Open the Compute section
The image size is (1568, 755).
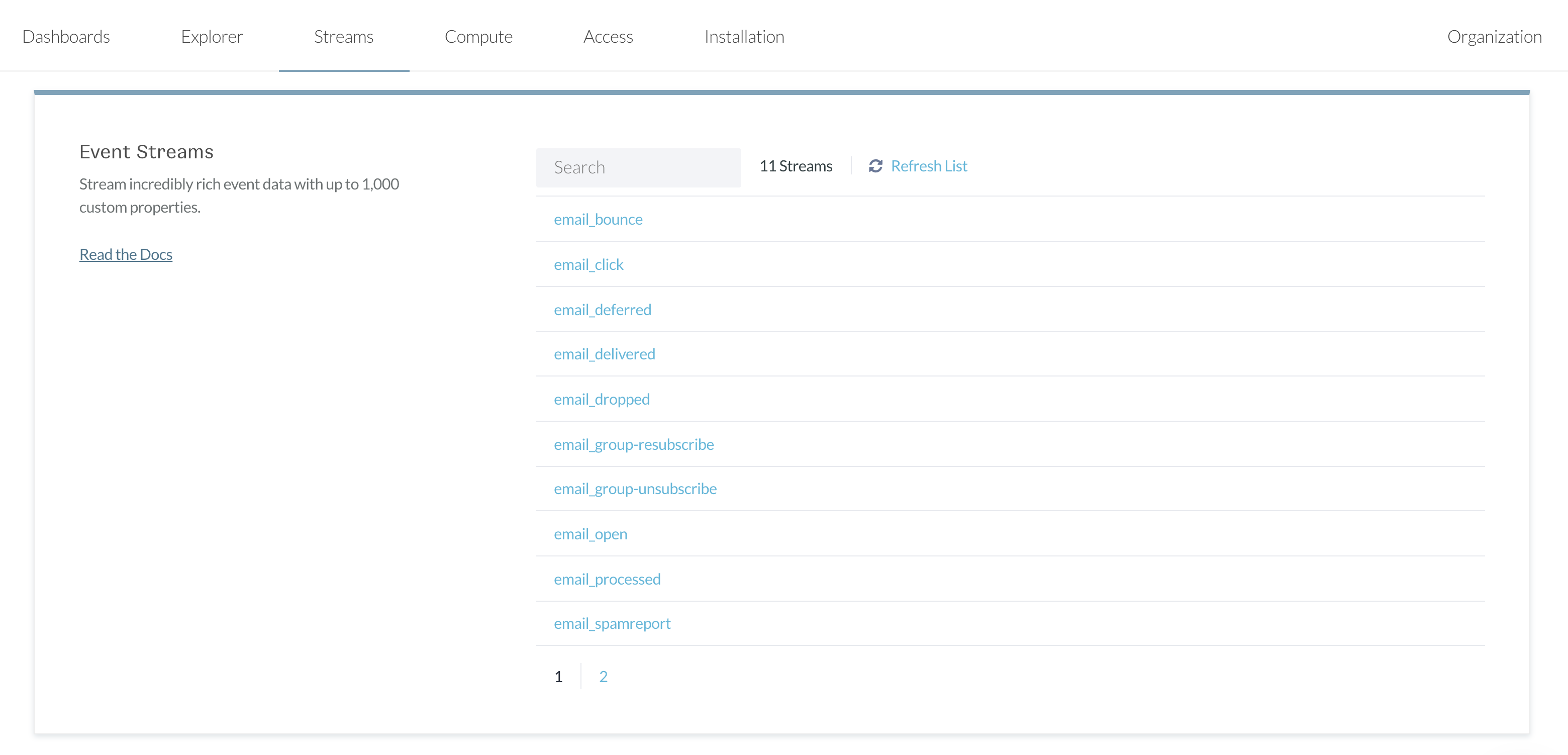[478, 36]
